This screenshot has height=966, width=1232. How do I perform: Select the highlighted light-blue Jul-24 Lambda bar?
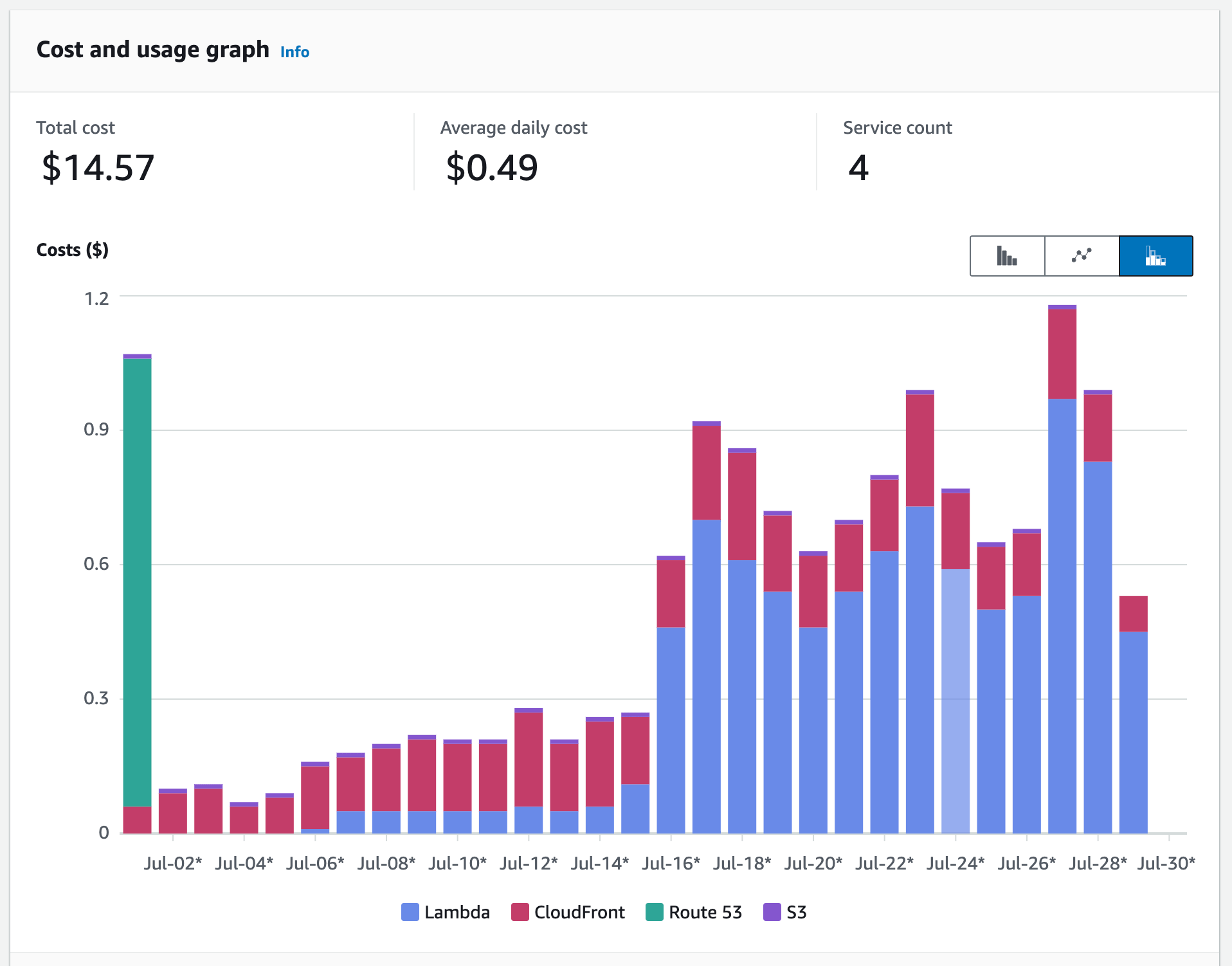956,701
